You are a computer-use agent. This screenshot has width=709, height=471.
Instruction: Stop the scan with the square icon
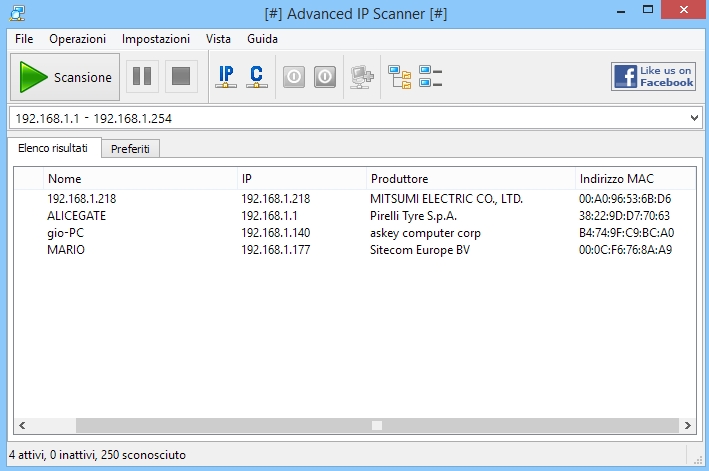tap(181, 76)
